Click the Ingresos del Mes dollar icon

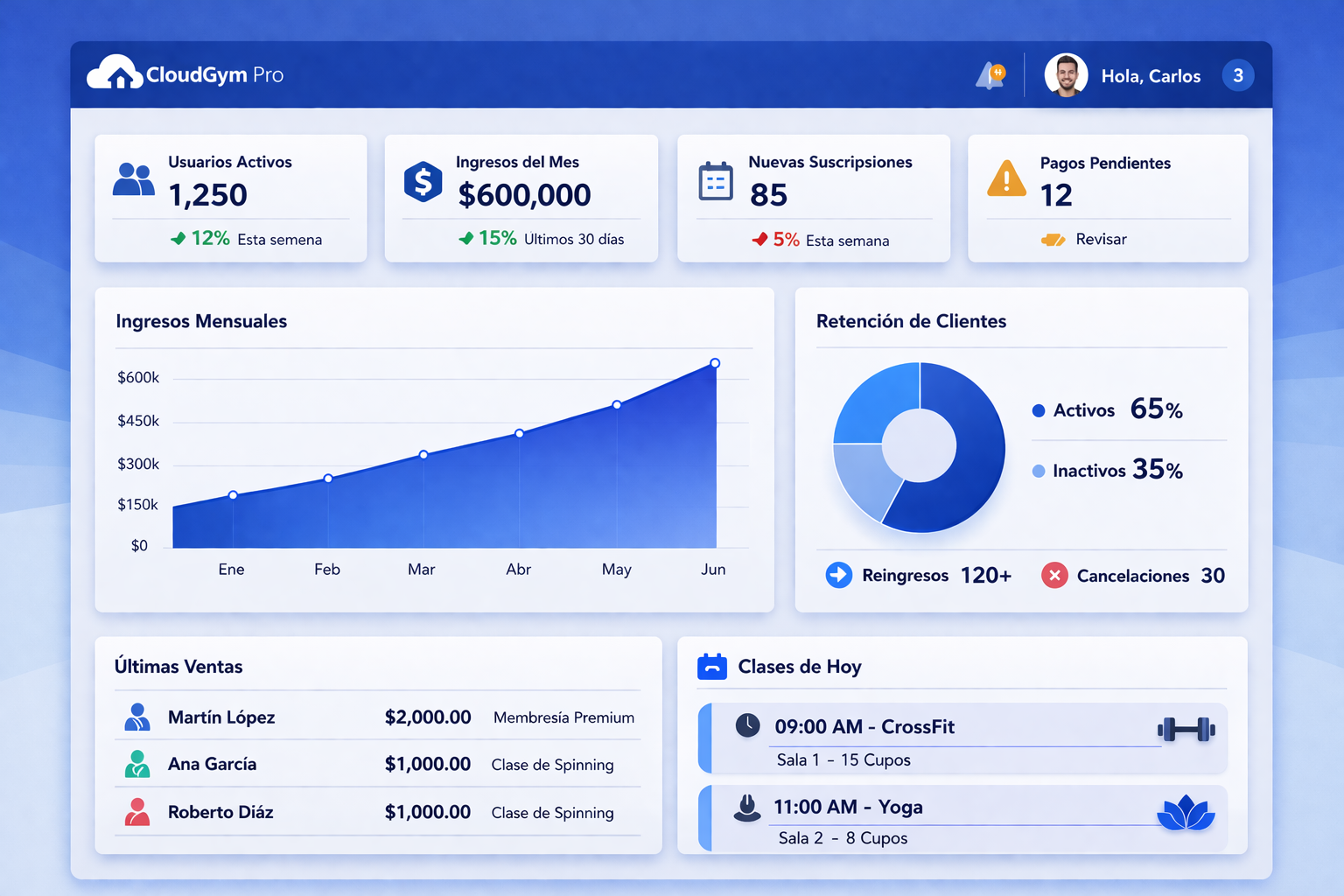pos(423,182)
